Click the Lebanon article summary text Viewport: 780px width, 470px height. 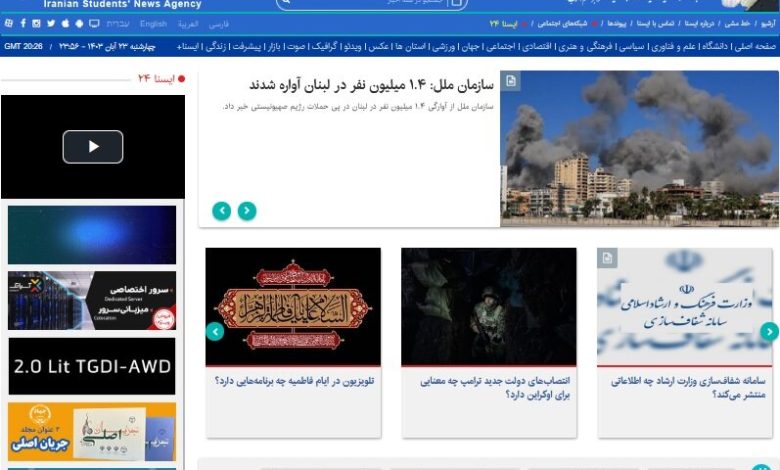(x=358, y=106)
